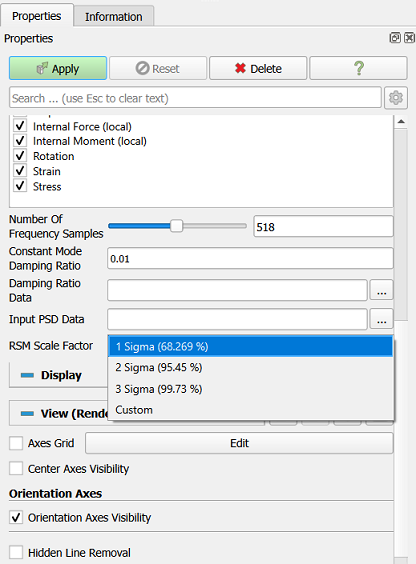Screen dimensions: 416x564
Task: Click the green Apply button
Action: [58, 68]
